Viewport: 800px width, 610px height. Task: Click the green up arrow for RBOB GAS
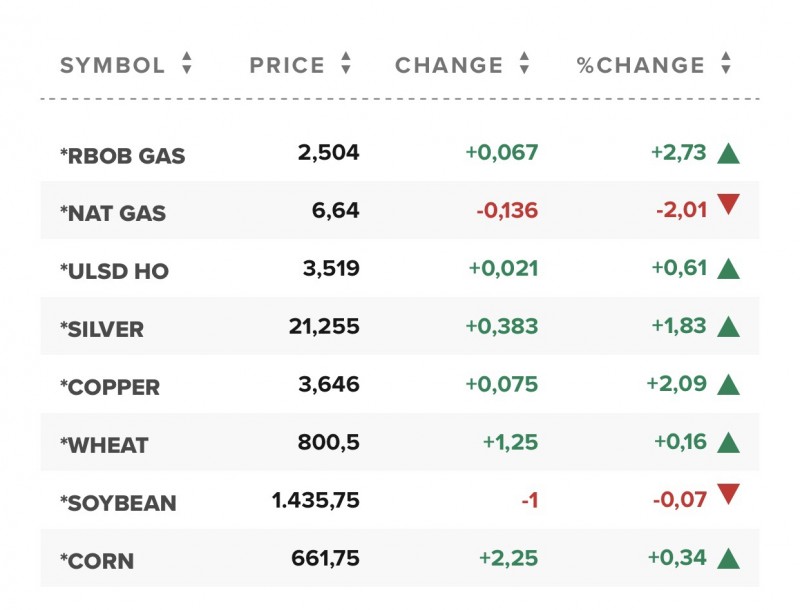pos(728,154)
